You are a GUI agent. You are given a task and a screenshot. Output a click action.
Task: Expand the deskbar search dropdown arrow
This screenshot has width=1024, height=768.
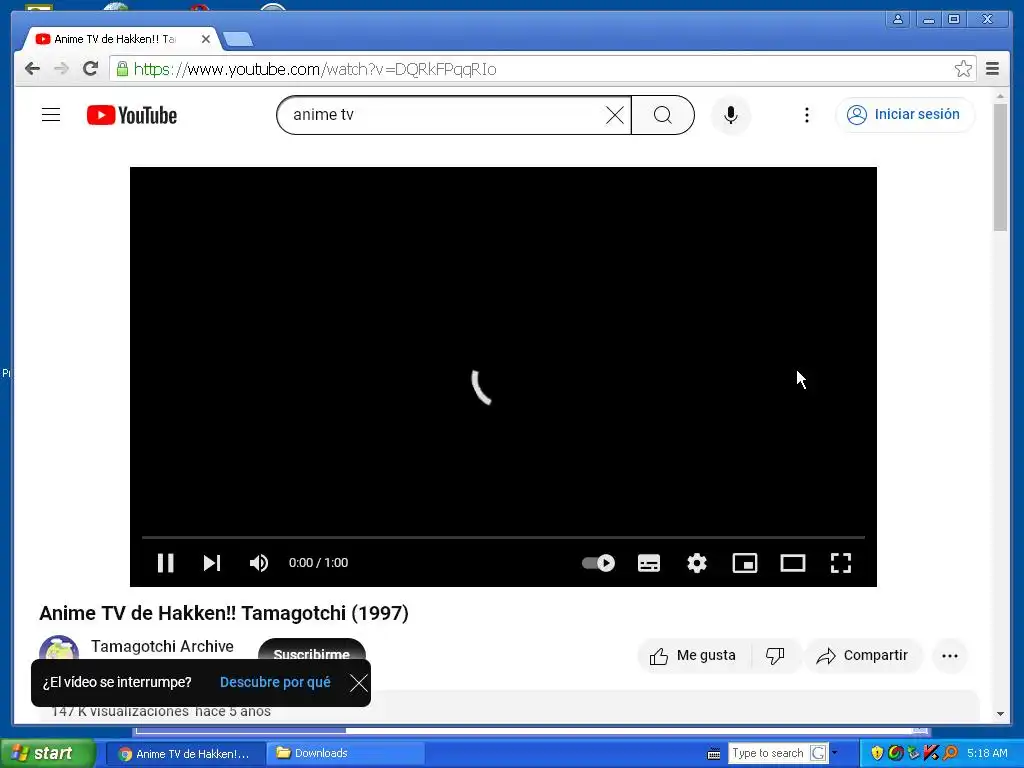pos(834,754)
